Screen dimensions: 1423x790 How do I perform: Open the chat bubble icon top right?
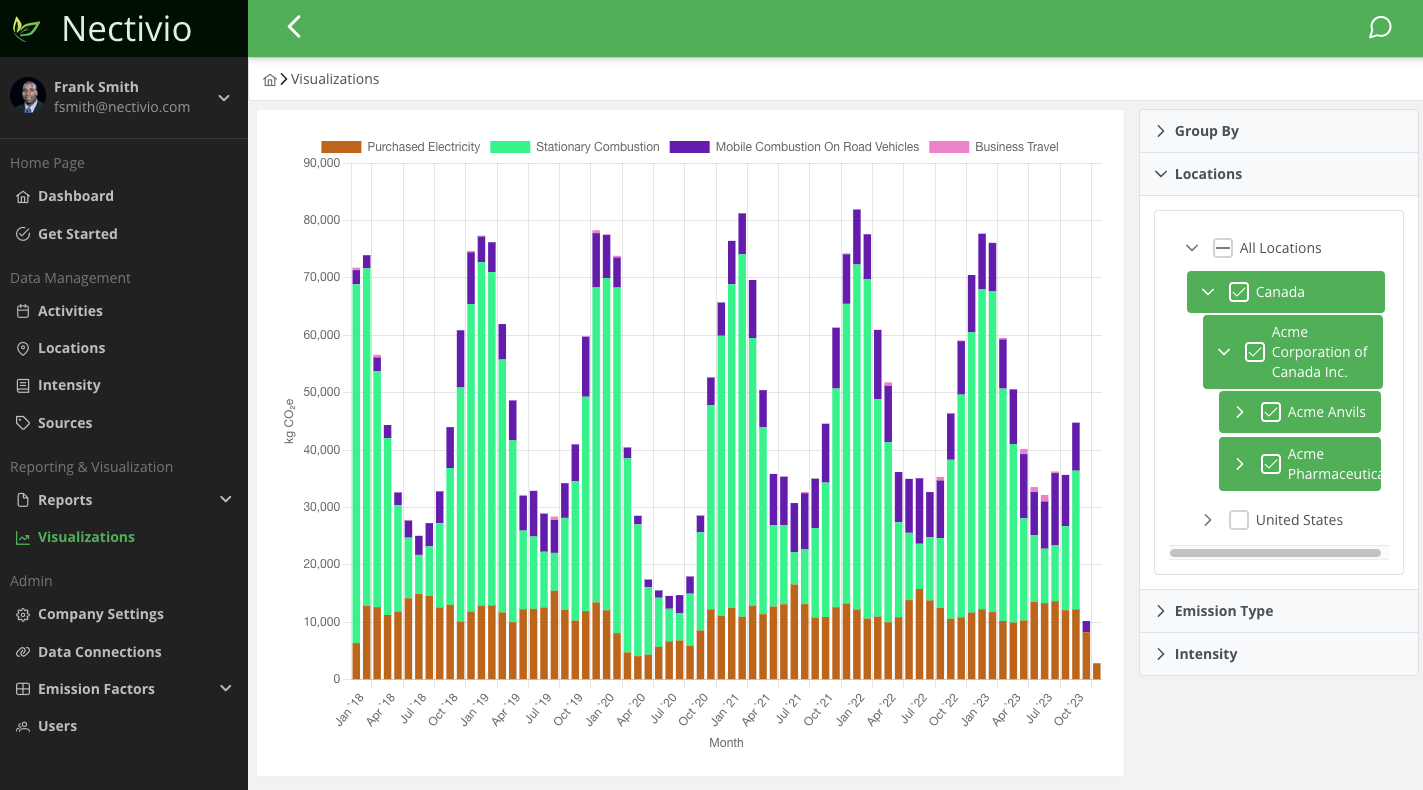(x=1381, y=27)
